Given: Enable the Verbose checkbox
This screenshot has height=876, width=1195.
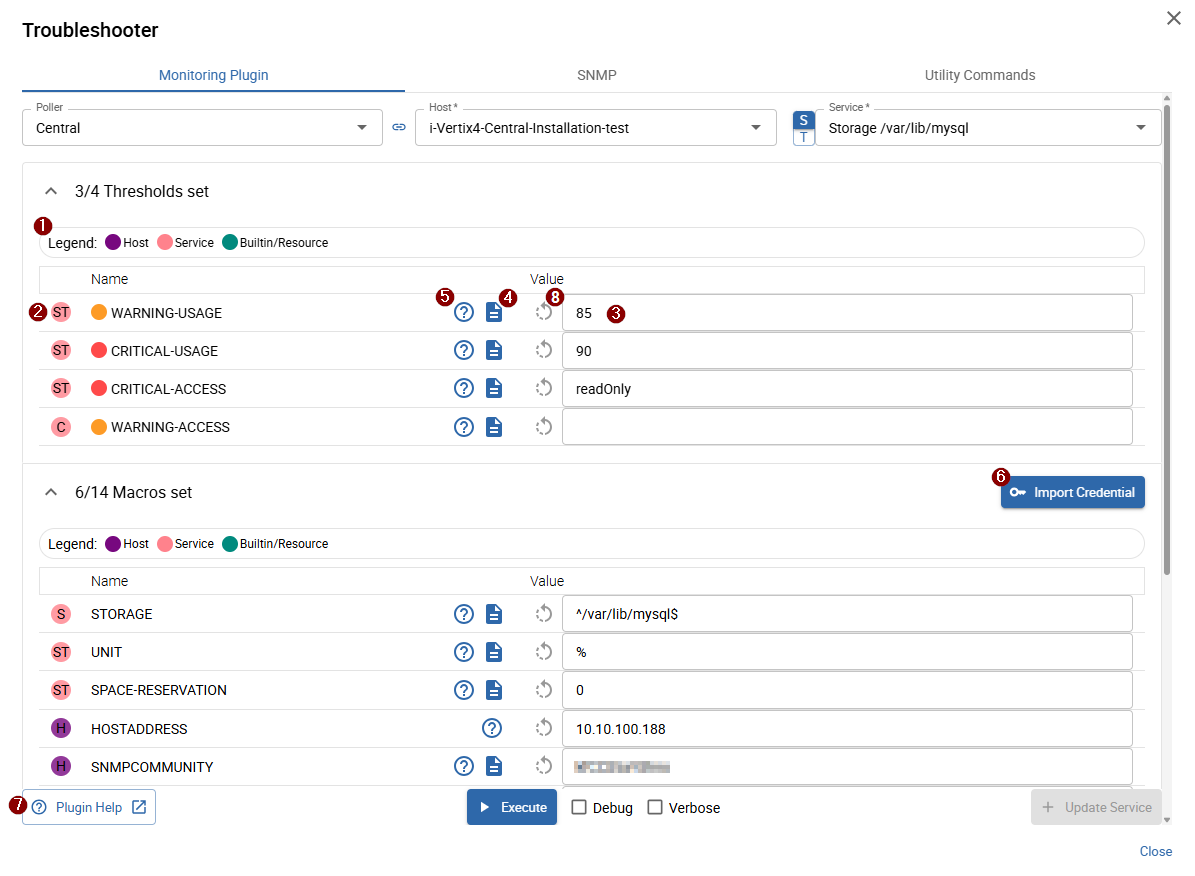Looking at the screenshot, I should 655,808.
